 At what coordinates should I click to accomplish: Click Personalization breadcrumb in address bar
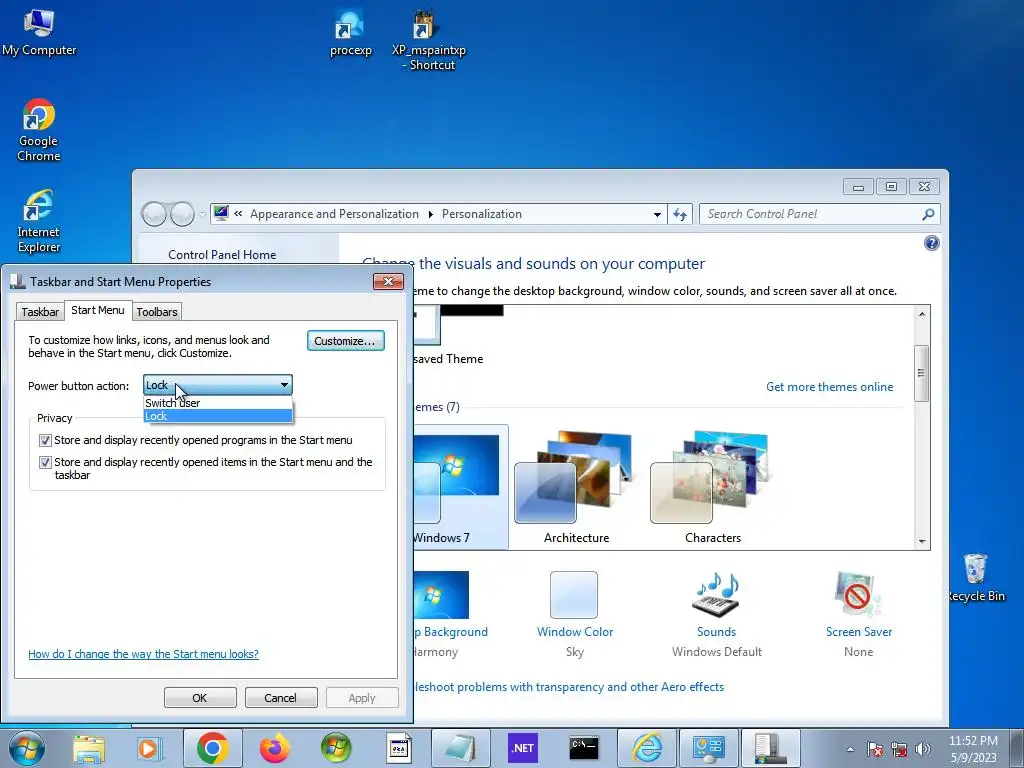pos(481,214)
